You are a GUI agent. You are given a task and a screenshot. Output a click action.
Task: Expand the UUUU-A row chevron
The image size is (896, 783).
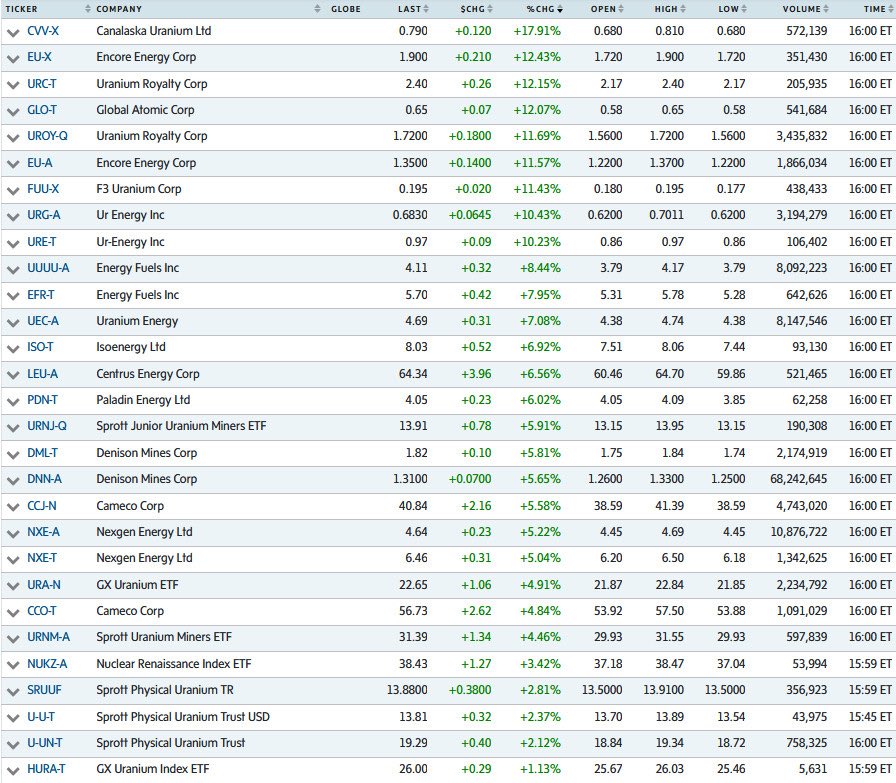[13, 270]
